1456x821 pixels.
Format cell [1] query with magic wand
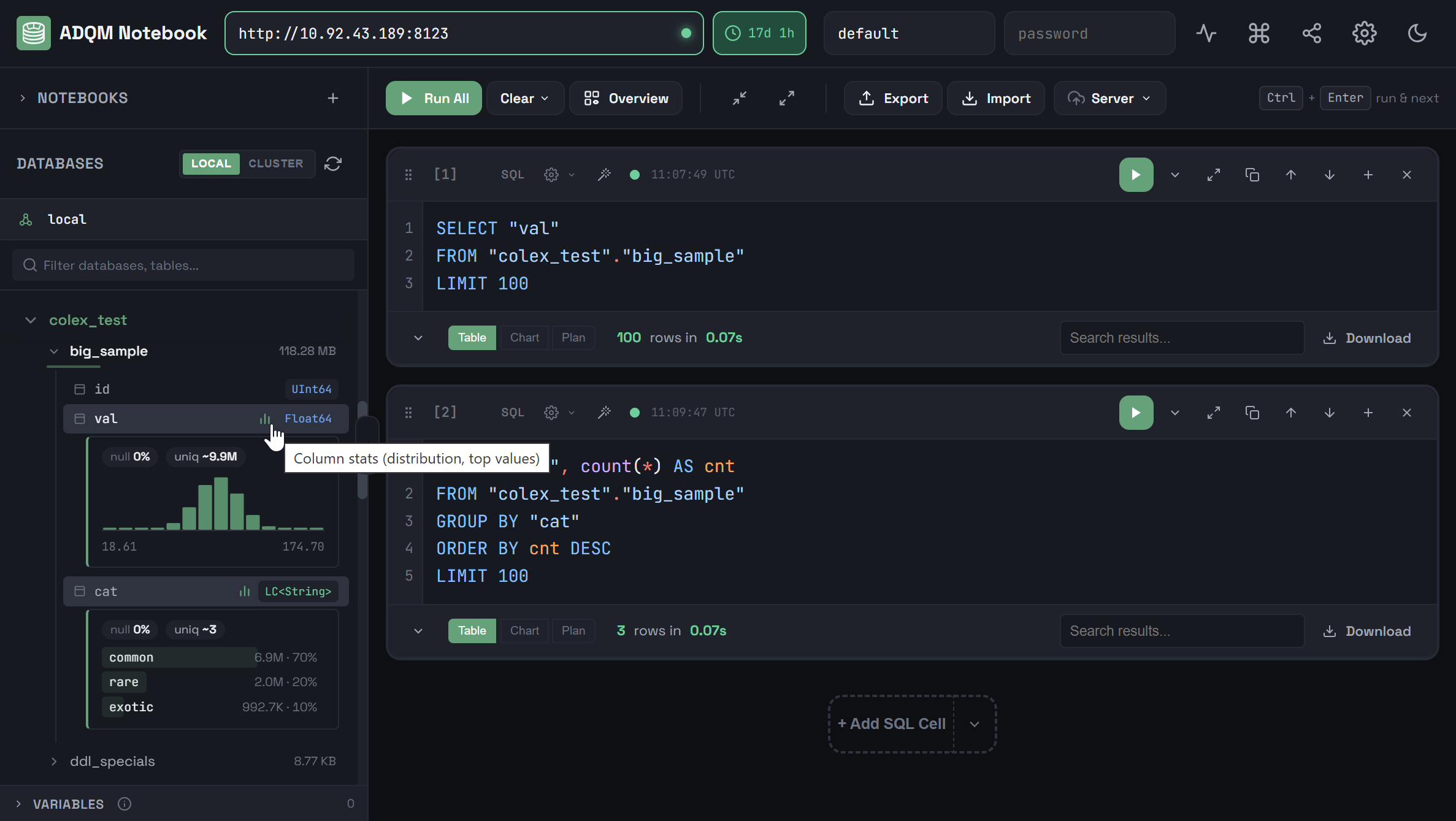click(604, 175)
